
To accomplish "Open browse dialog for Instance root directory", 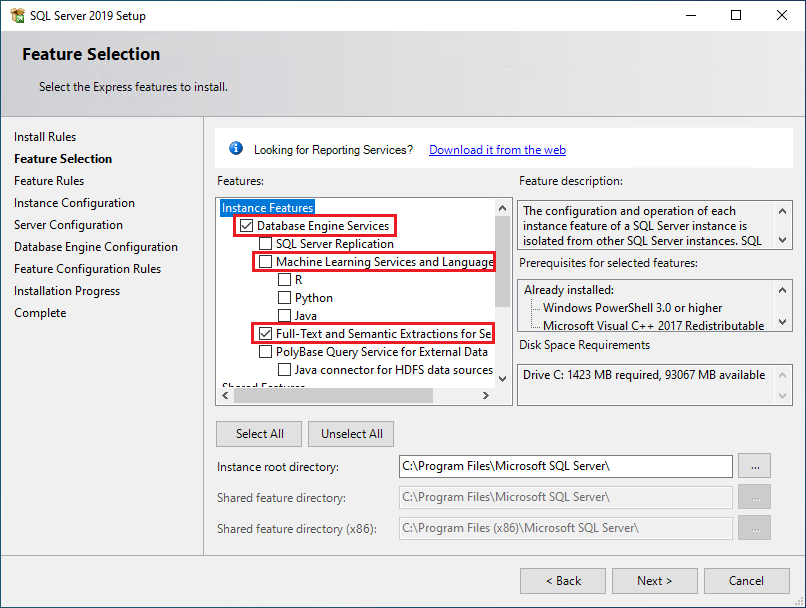I will [x=754, y=465].
